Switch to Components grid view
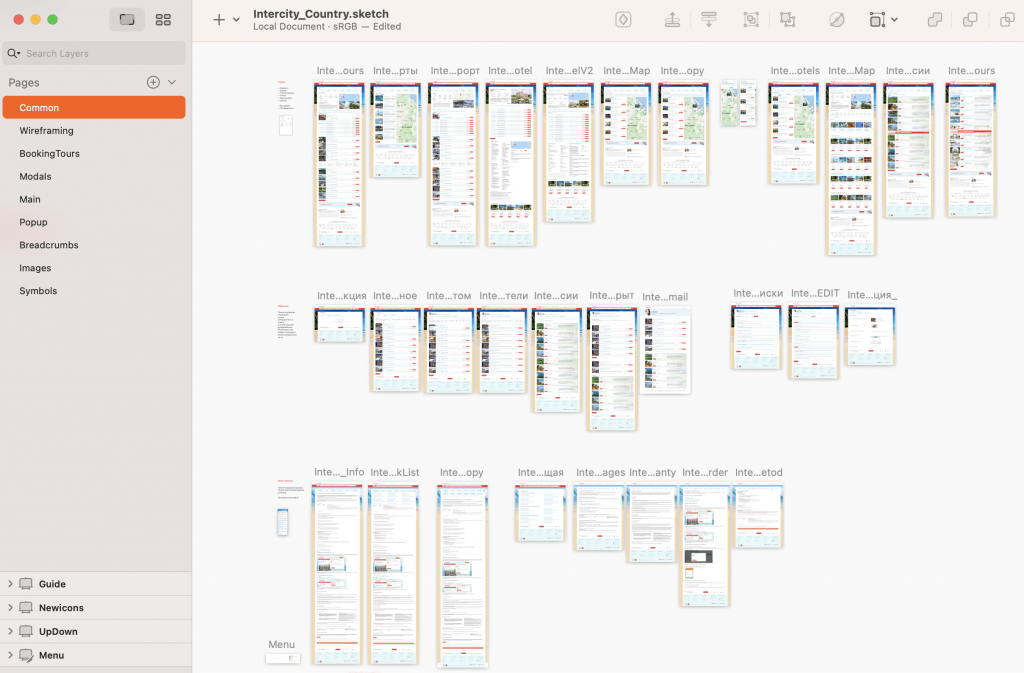1024x673 pixels. pyautogui.click(x=163, y=20)
